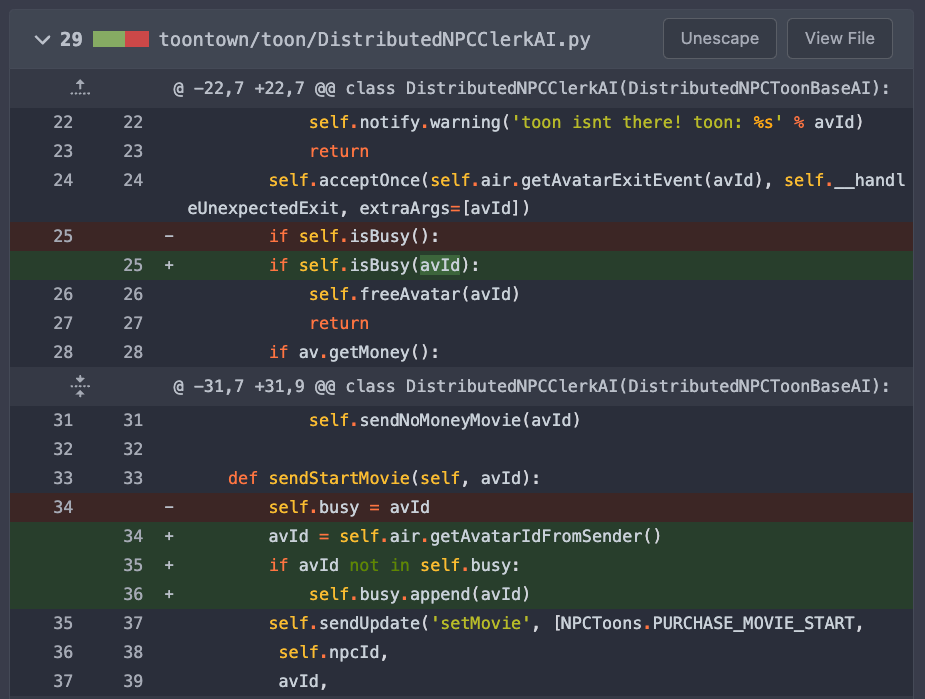925x699 pixels.
Task: Click the line with self.sendUpdate('setMovie'
Action: (566, 623)
